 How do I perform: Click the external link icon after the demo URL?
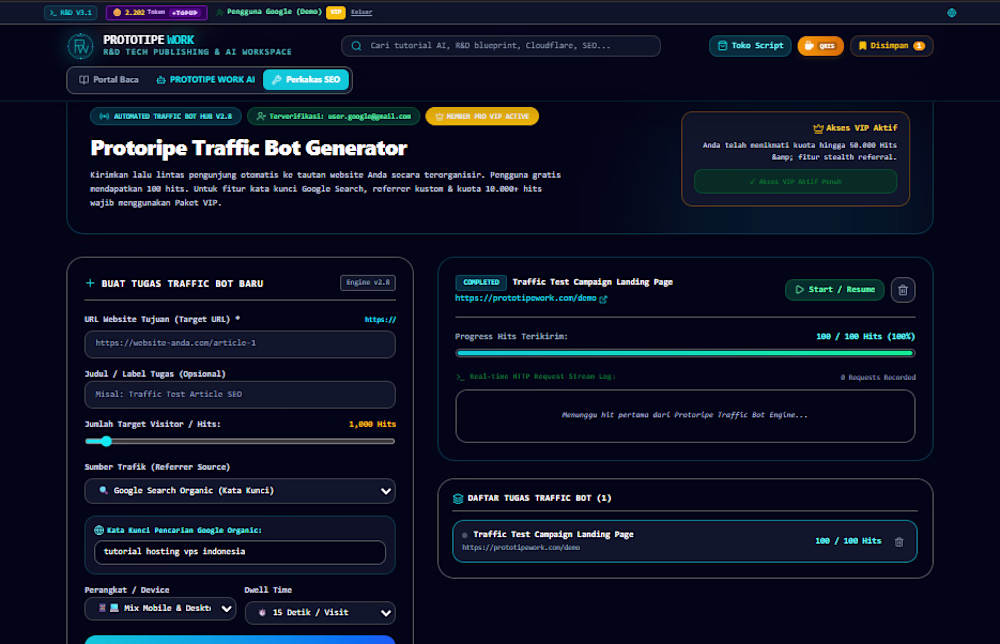click(x=603, y=298)
